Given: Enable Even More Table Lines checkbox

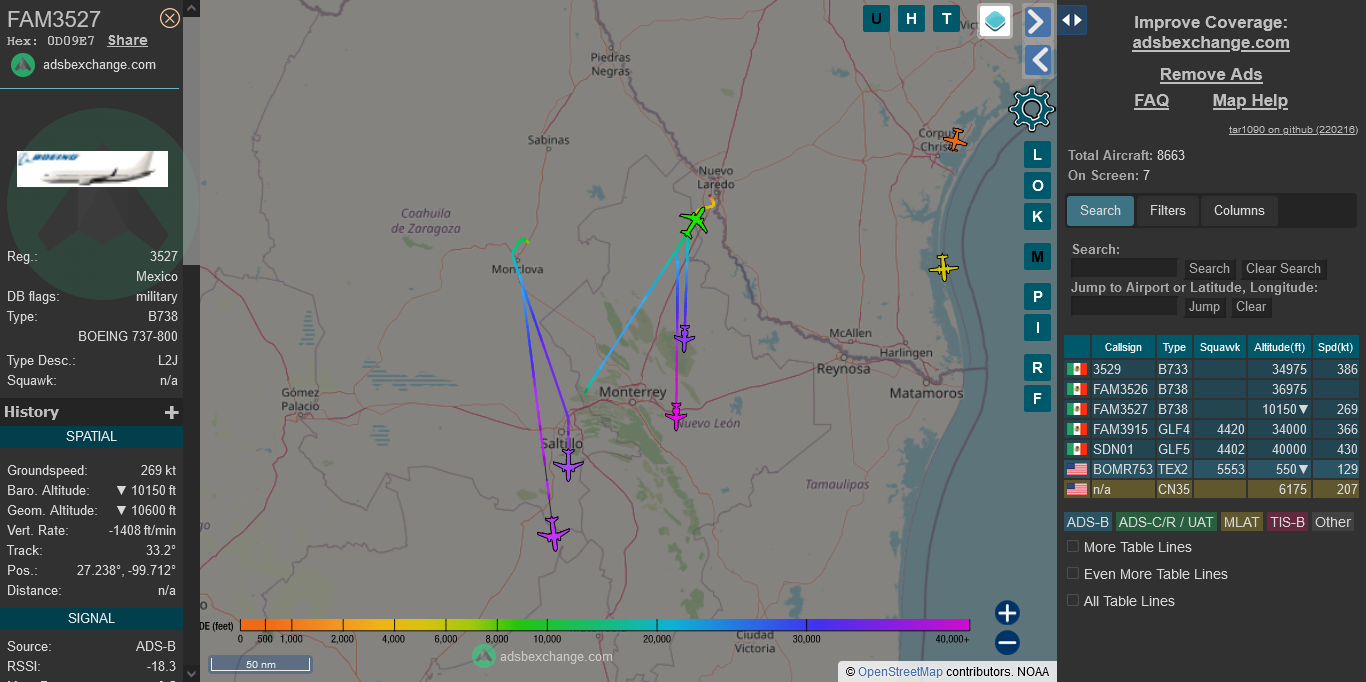Looking at the screenshot, I should pyautogui.click(x=1073, y=574).
